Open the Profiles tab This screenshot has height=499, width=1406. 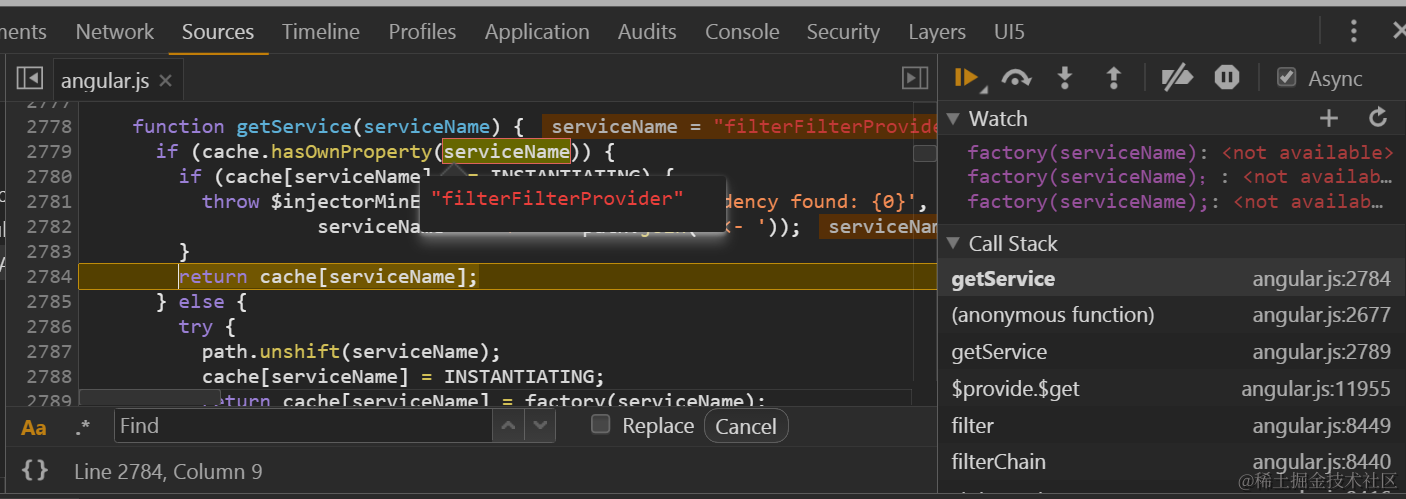pos(422,32)
